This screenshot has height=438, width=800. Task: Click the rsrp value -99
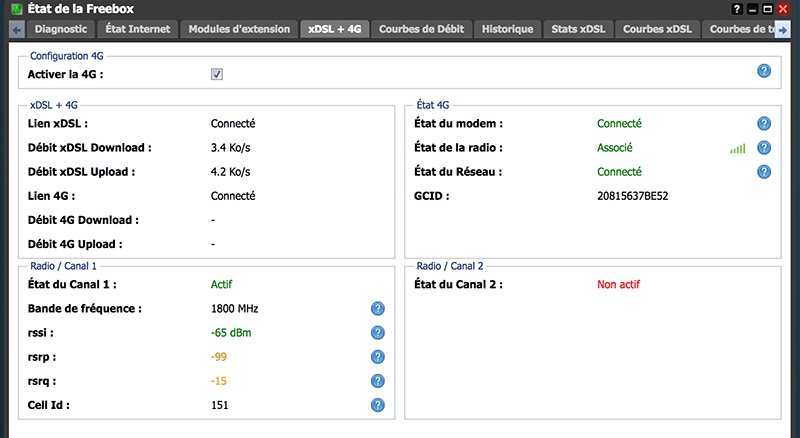click(x=219, y=357)
